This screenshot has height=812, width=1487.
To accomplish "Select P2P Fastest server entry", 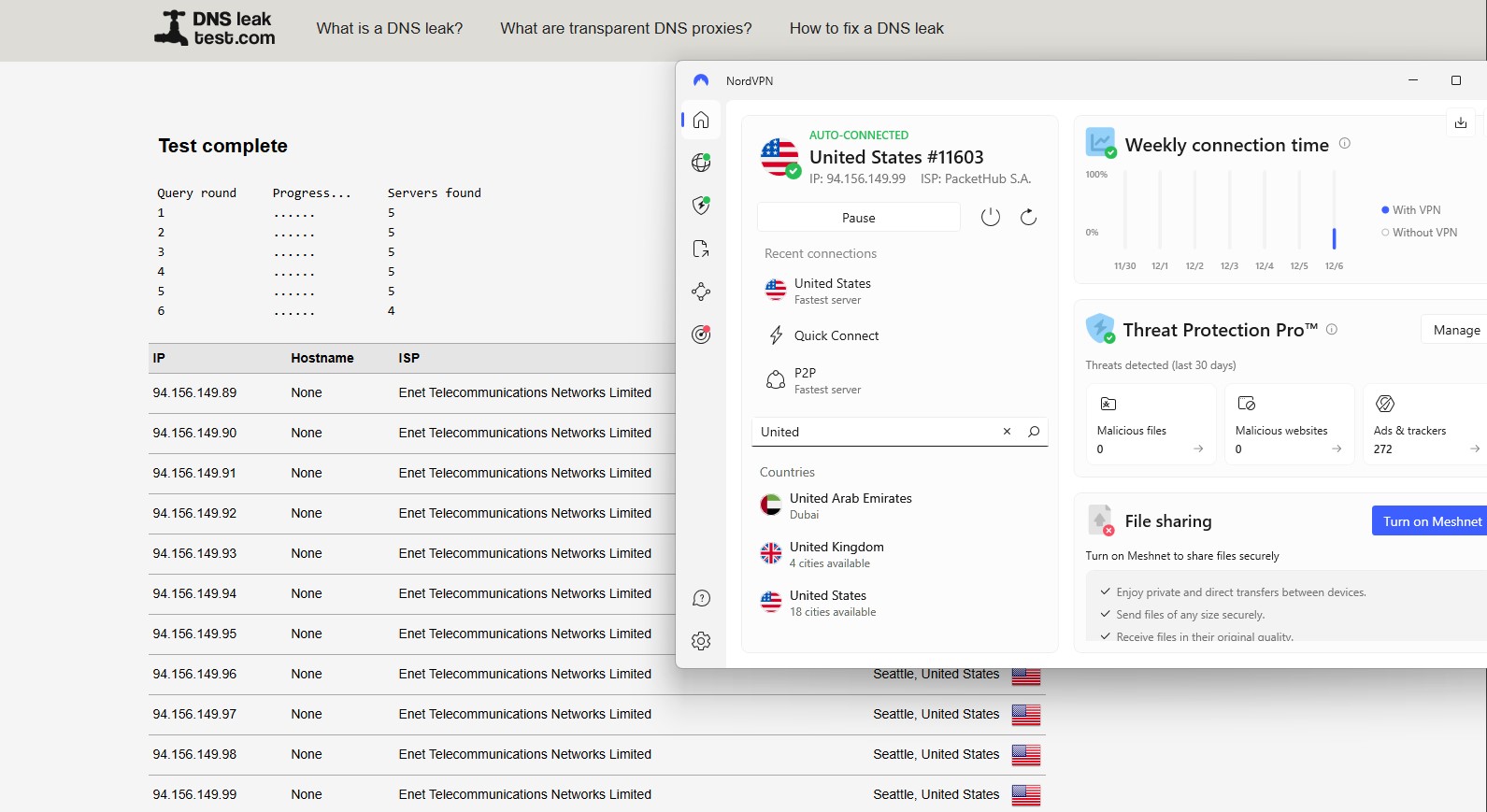I will click(x=901, y=380).
